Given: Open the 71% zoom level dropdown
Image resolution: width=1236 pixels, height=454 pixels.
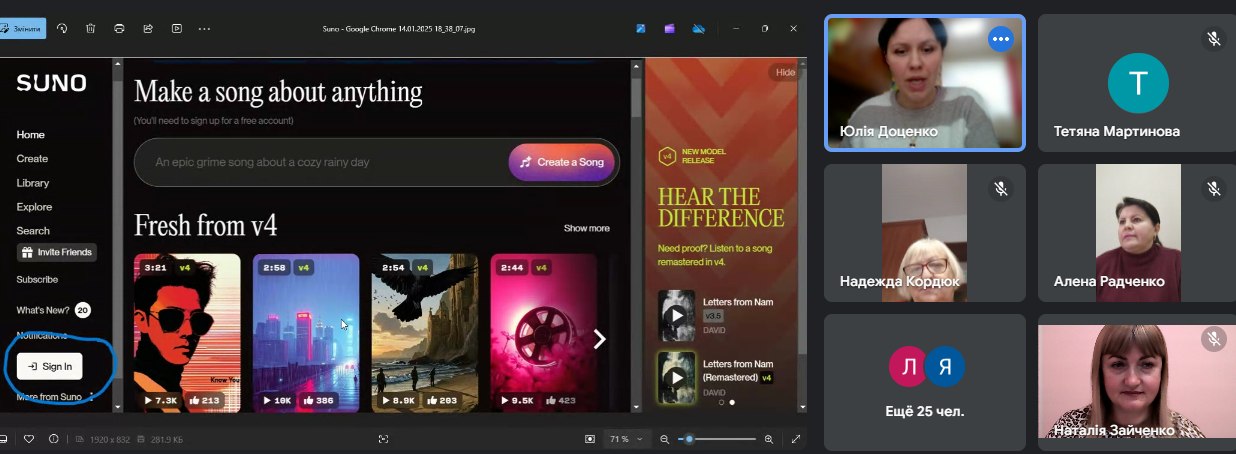Looking at the screenshot, I should tap(626, 439).
